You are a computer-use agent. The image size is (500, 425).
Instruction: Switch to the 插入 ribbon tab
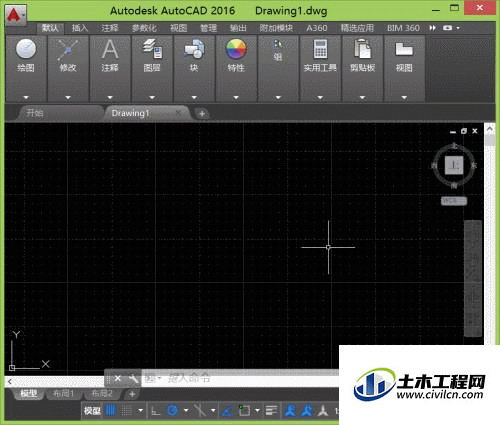pyautogui.click(x=80, y=28)
